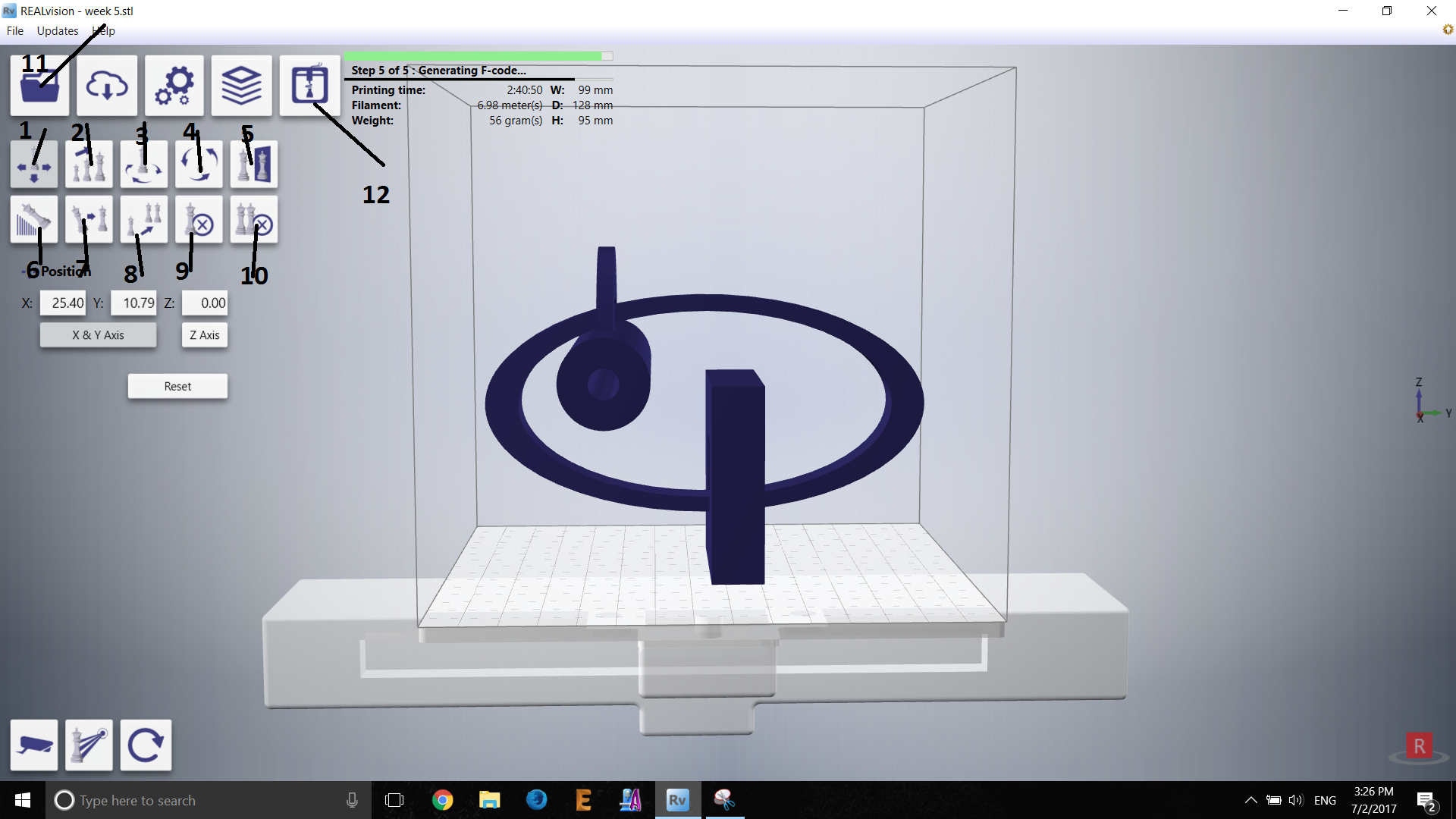Click the camera view icon
The width and height of the screenshot is (1456, 819).
coord(34,745)
